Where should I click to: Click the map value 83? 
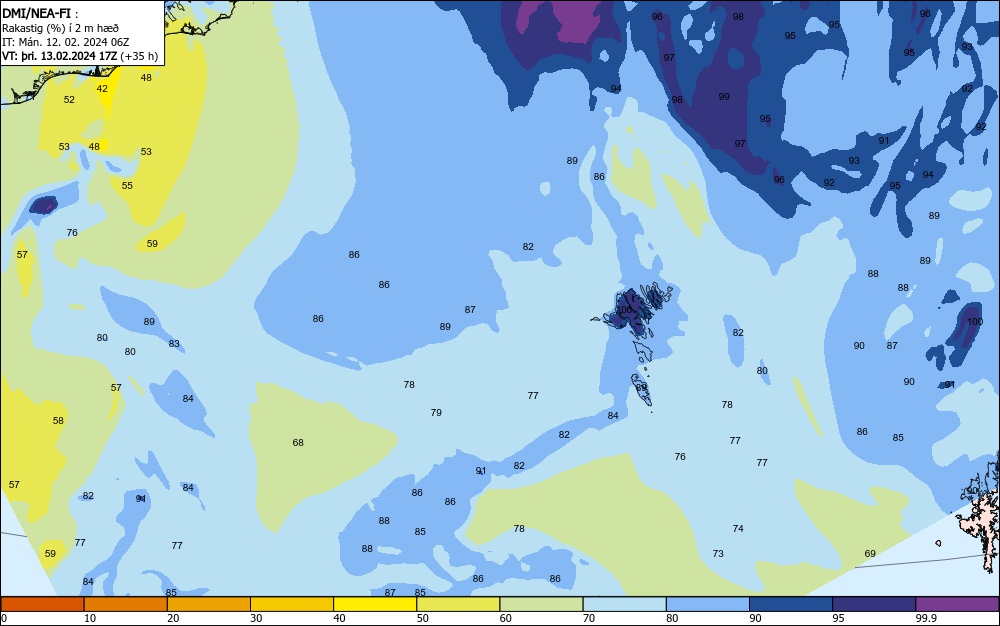pyautogui.click(x=174, y=344)
